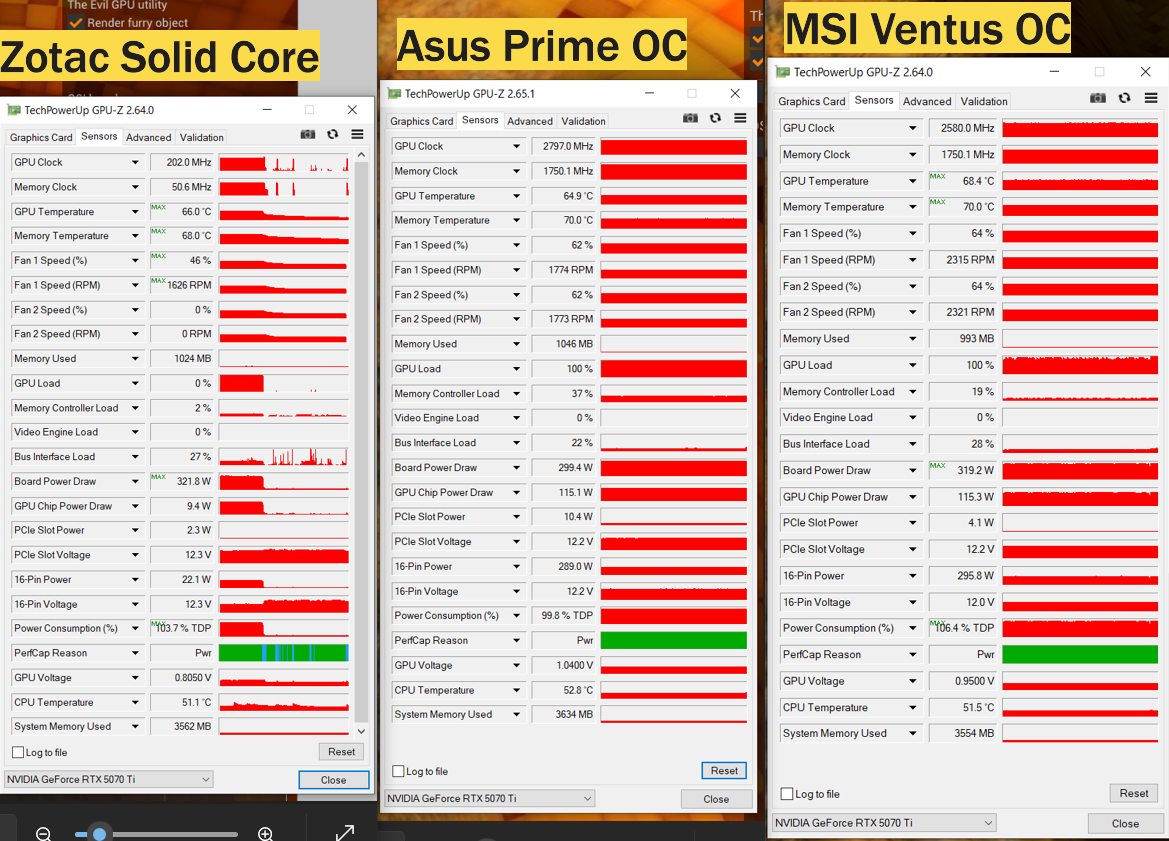Click Power Consumption 99.8 % TDP in Asus

click(563, 615)
